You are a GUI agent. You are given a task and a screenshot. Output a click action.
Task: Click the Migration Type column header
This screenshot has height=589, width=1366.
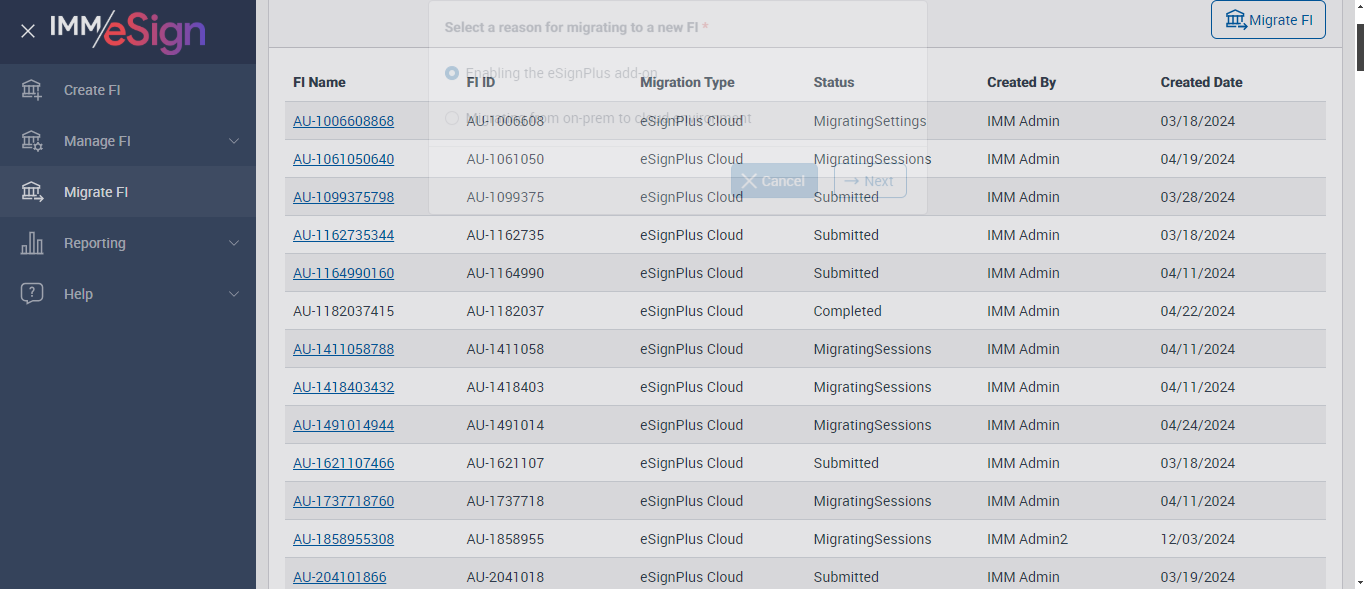click(687, 82)
